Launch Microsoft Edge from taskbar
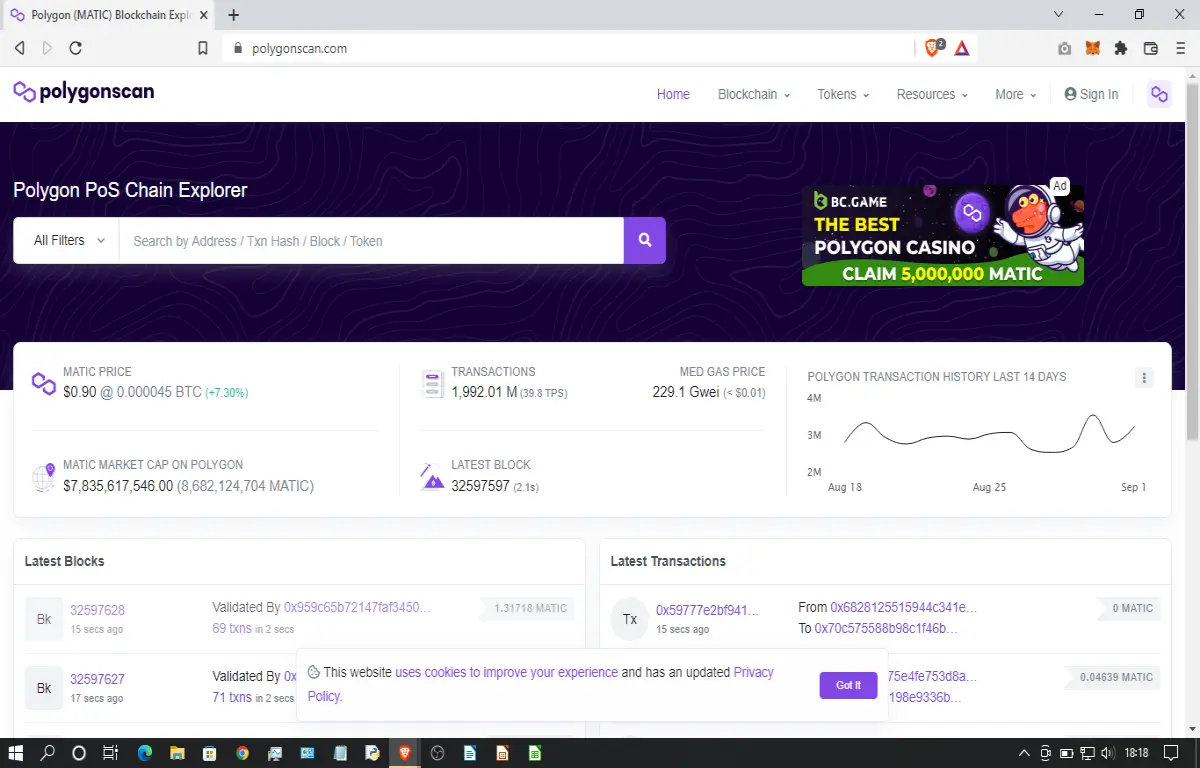This screenshot has height=768, width=1200. [144, 753]
